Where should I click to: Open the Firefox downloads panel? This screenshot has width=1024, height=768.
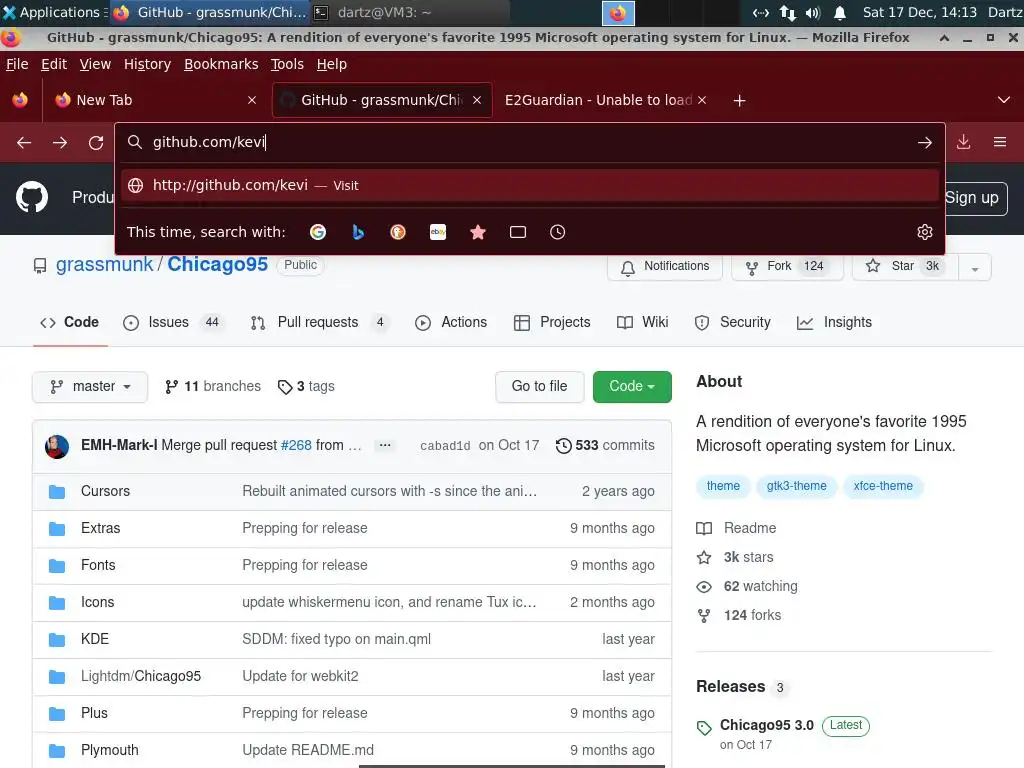coord(963,142)
